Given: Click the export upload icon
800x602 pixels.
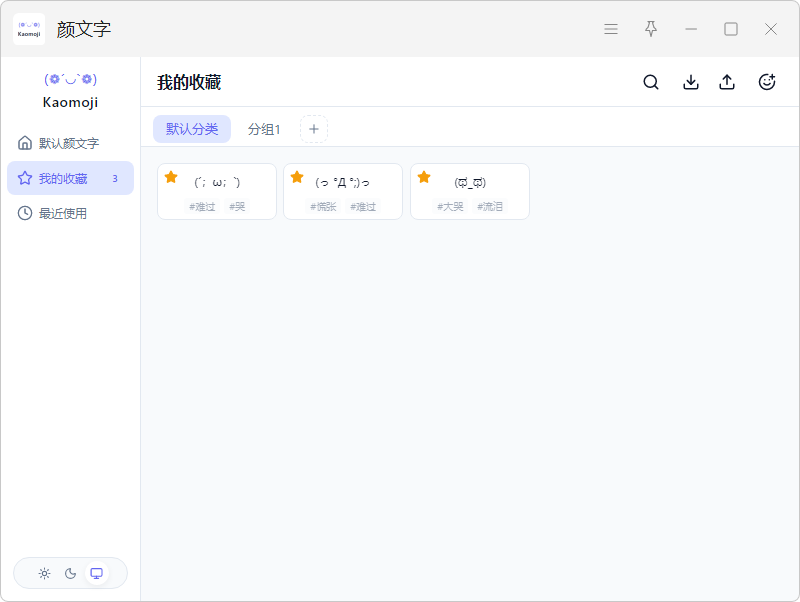Looking at the screenshot, I should pos(727,82).
